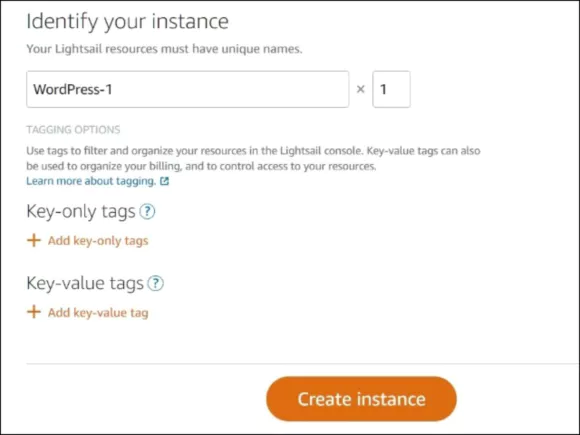Click the Add key-value tag text

[x=98, y=313]
